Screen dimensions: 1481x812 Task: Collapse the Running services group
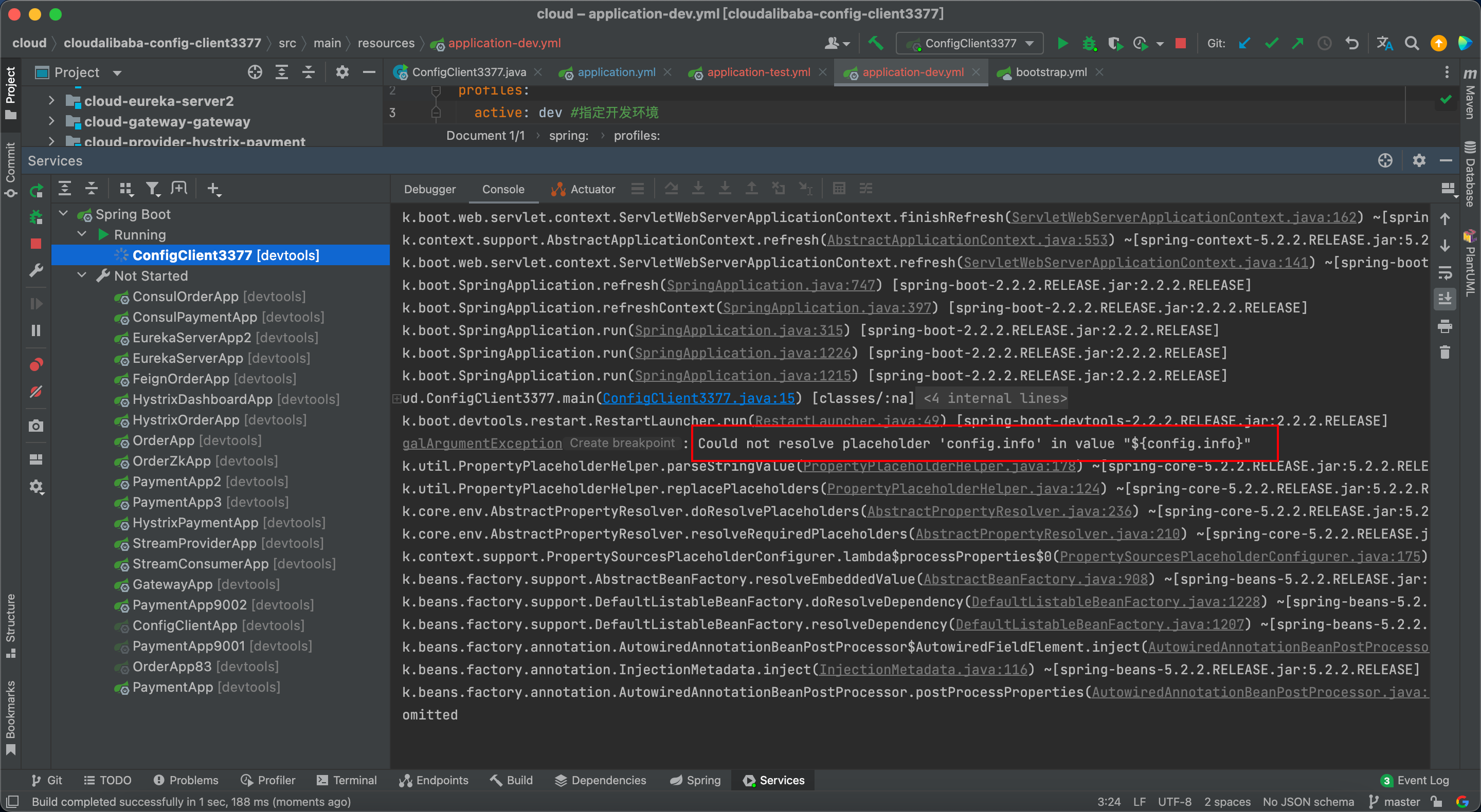click(82, 234)
